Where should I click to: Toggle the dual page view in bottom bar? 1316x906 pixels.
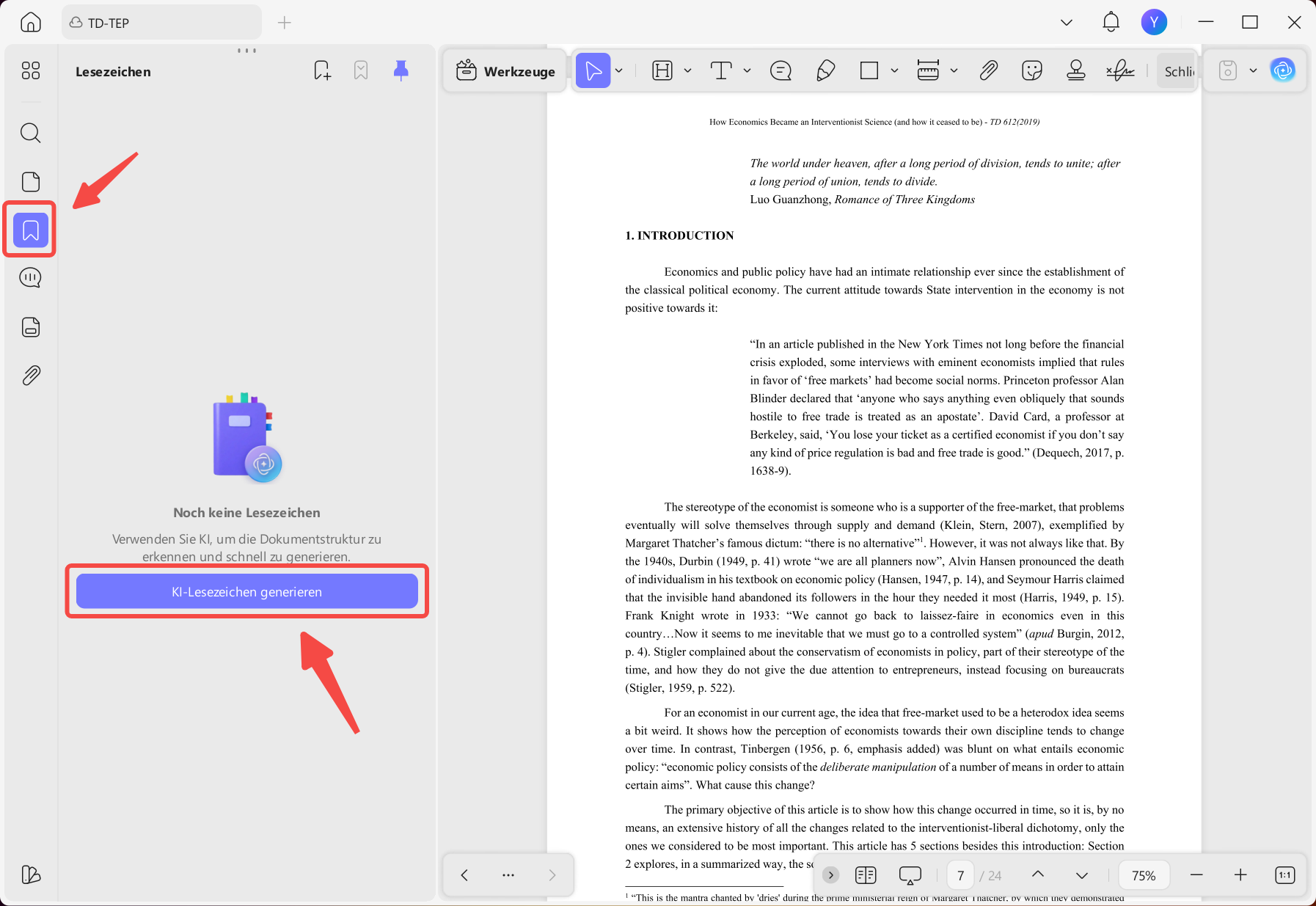[x=866, y=874]
